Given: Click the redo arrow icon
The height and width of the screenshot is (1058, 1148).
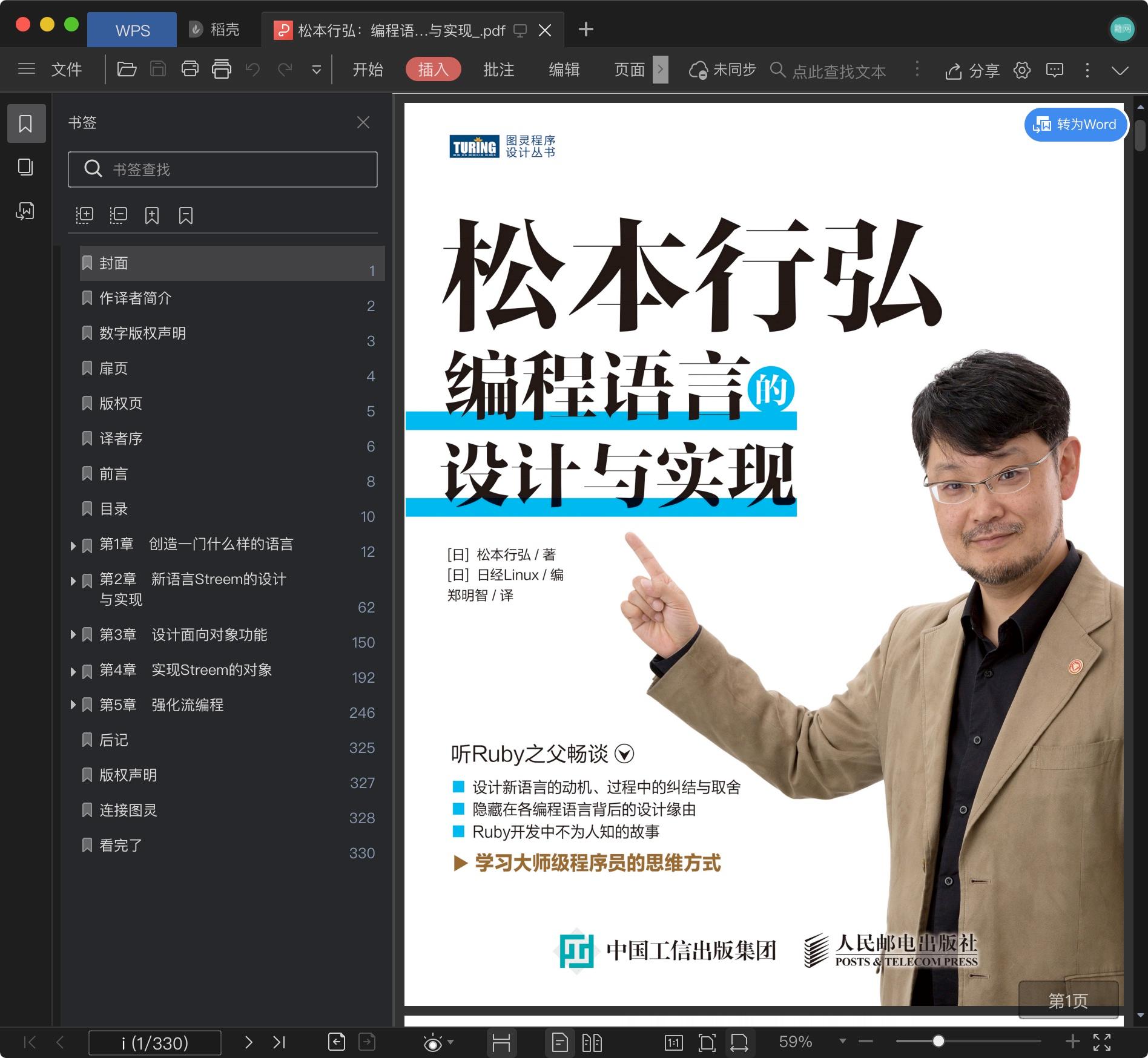Looking at the screenshot, I should (x=285, y=70).
